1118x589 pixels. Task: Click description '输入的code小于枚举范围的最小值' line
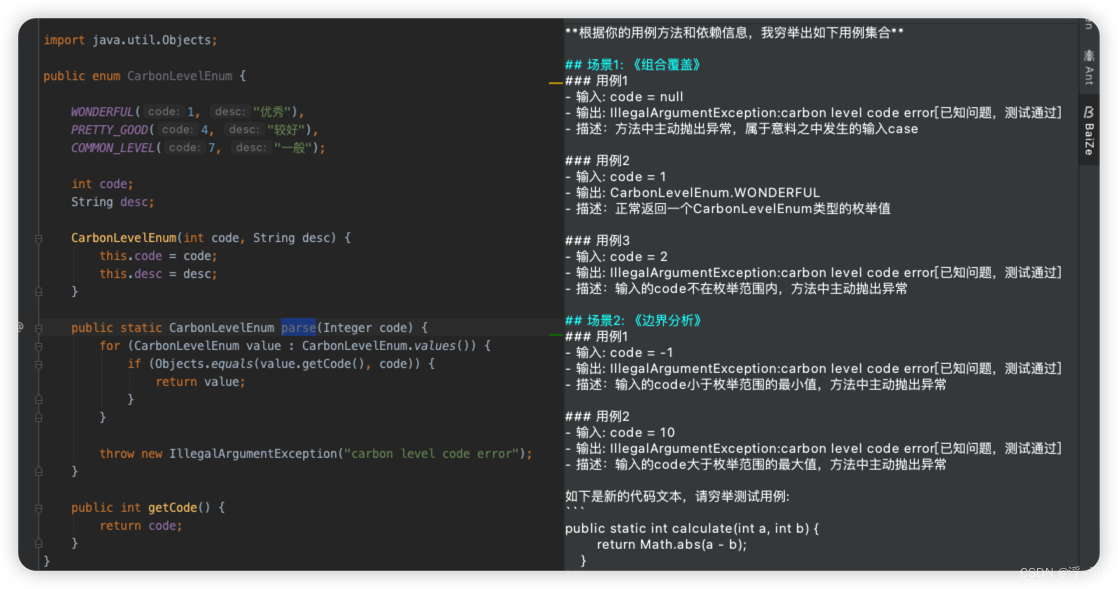tap(756, 384)
